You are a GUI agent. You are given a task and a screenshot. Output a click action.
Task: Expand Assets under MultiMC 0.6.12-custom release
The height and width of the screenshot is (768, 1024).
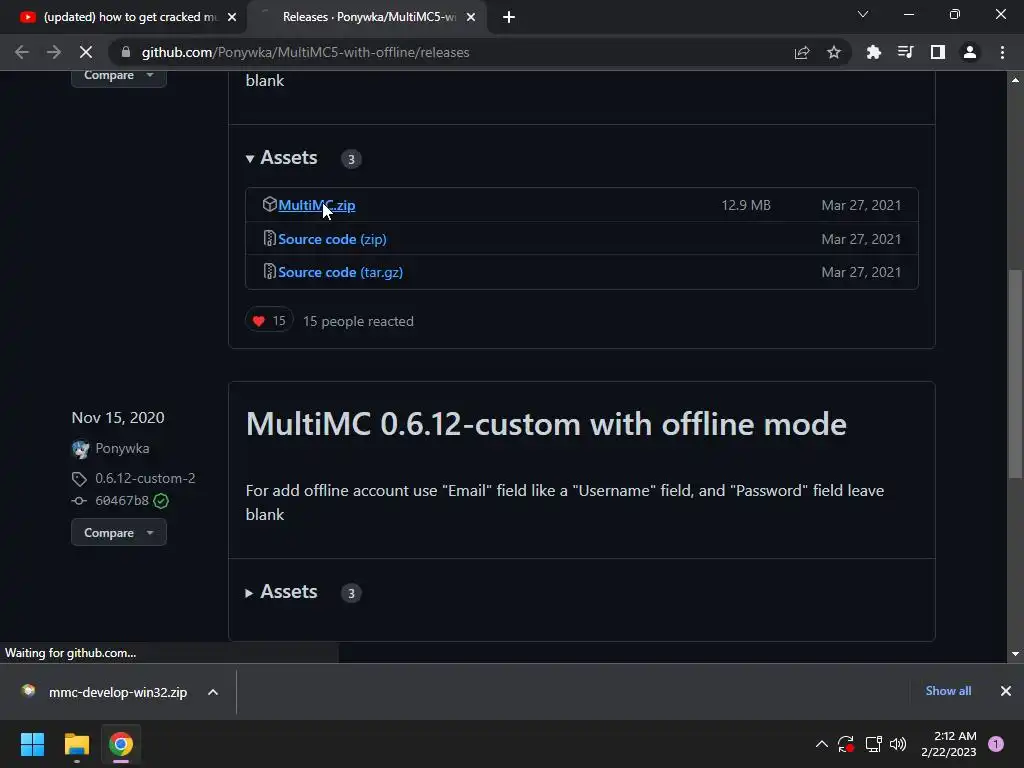tap(281, 592)
